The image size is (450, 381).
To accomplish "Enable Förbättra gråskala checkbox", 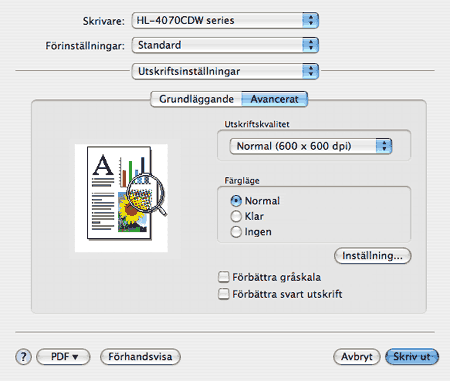I will click(223, 277).
